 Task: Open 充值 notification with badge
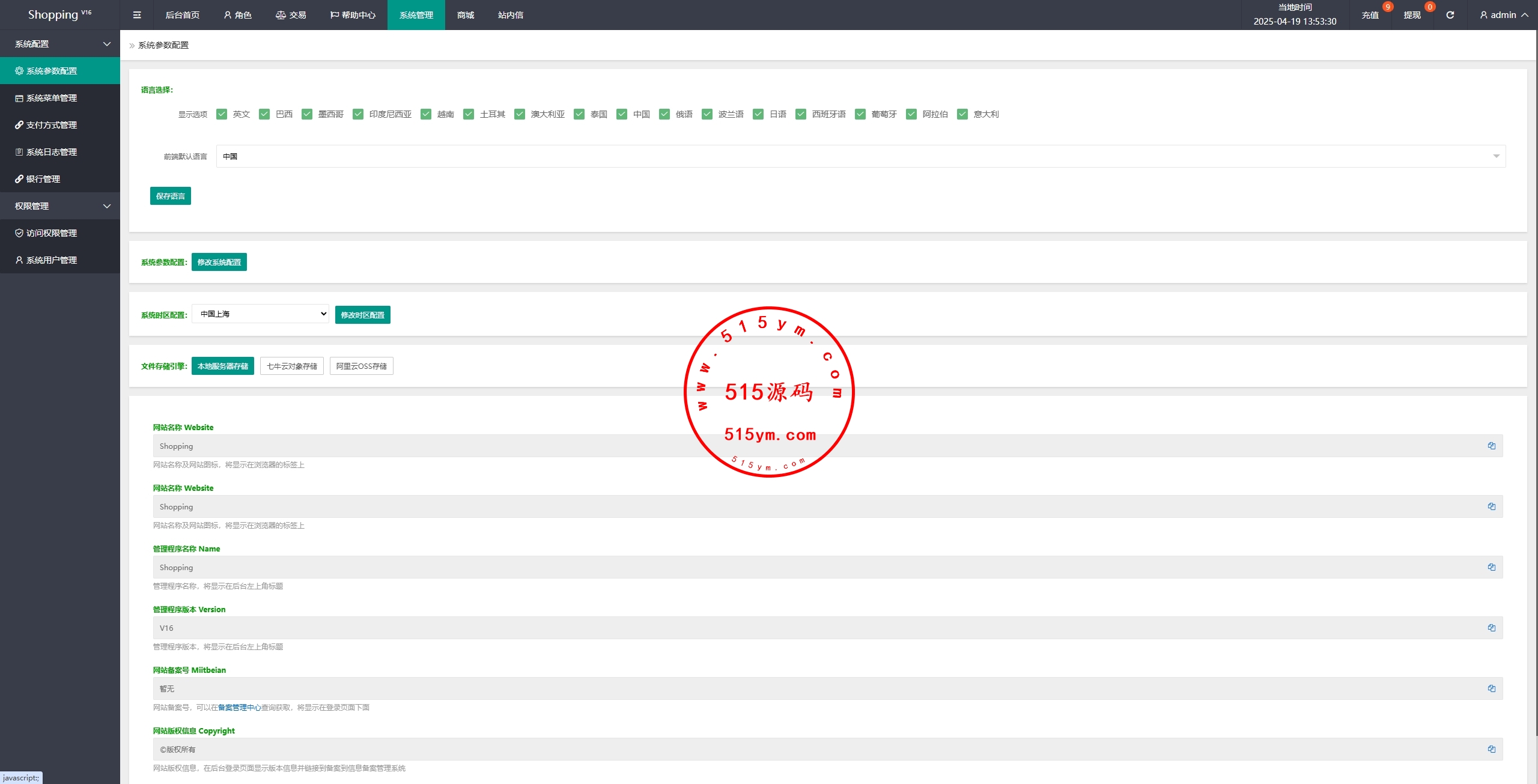pyautogui.click(x=1370, y=15)
